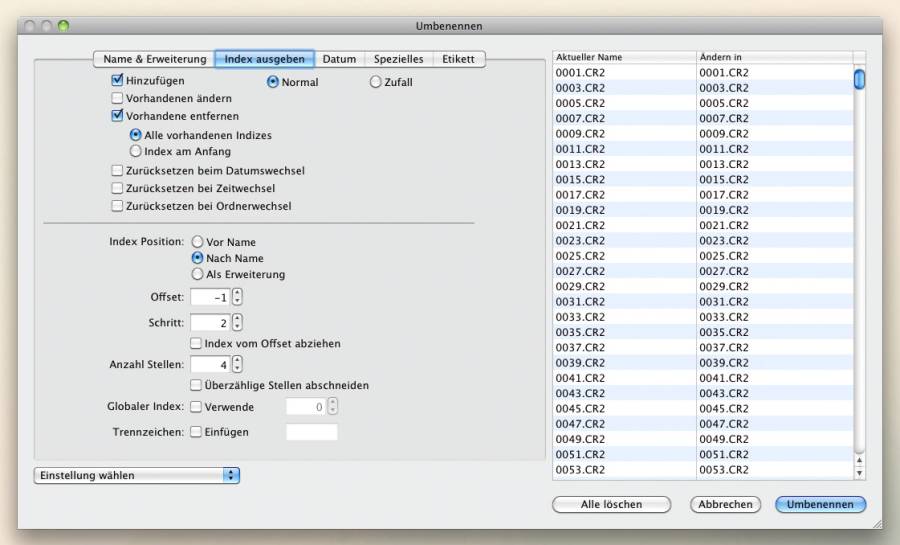Switch to Name & Erweiterung tab

click(x=154, y=59)
